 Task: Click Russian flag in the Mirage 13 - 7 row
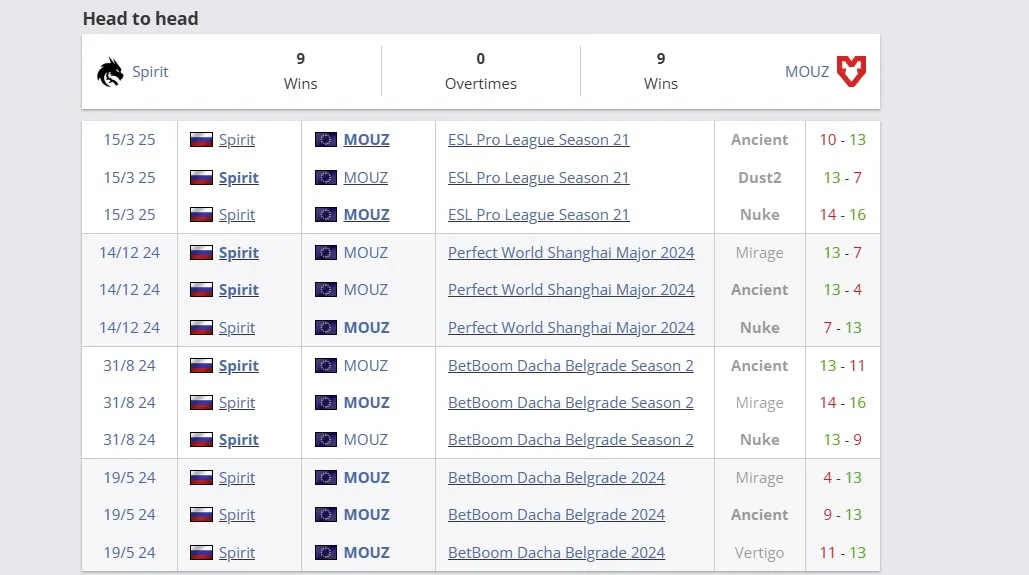click(201, 253)
